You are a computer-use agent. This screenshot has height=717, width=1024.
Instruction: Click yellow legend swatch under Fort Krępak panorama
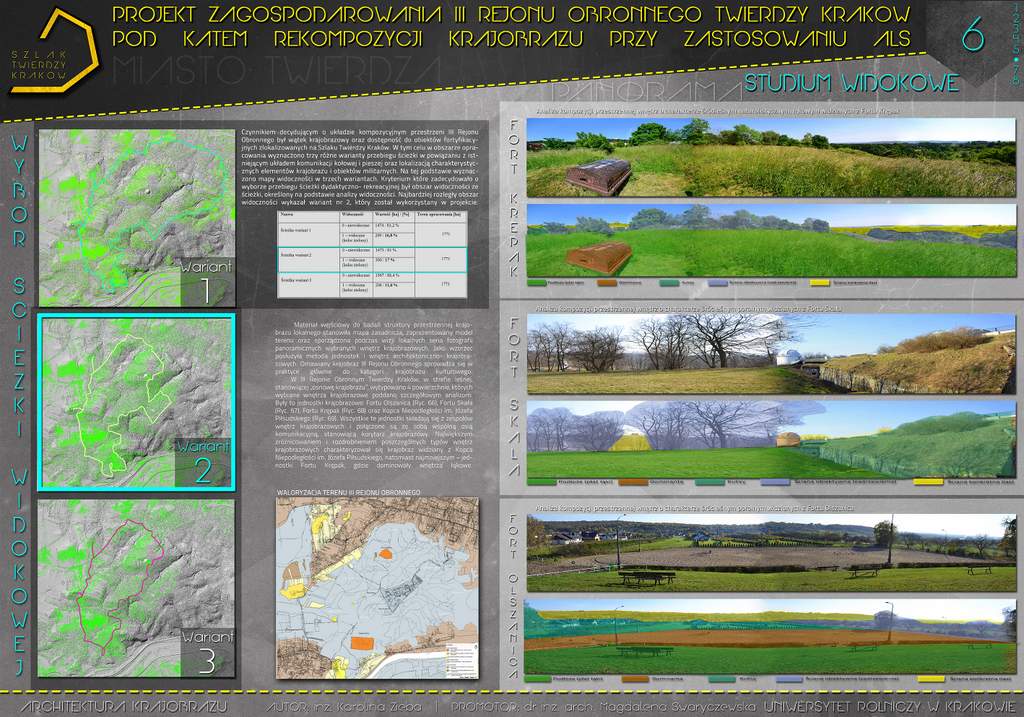click(x=819, y=283)
